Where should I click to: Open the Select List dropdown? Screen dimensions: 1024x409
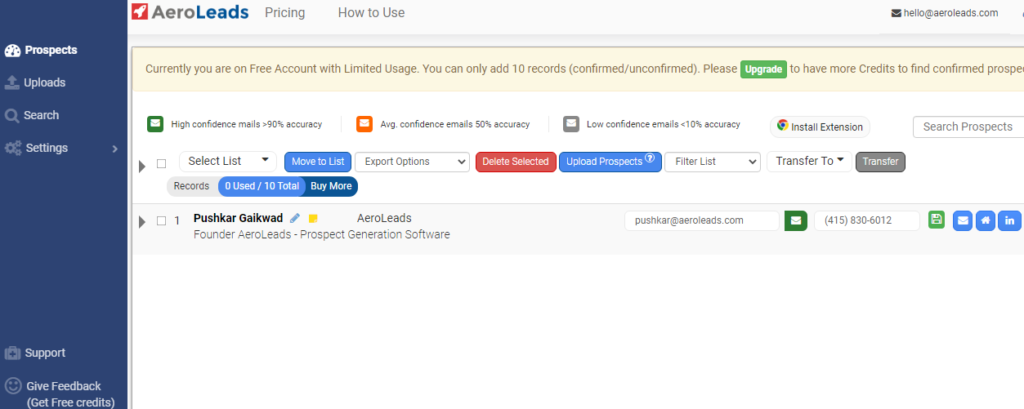tap(228, 161)
